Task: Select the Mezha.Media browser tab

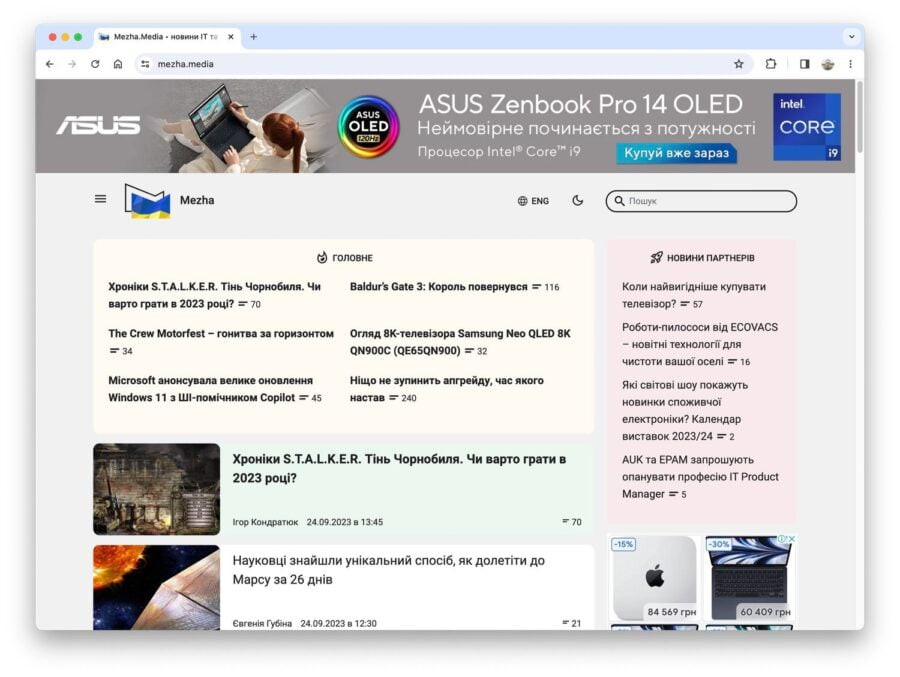Action: tap(167, 37)
